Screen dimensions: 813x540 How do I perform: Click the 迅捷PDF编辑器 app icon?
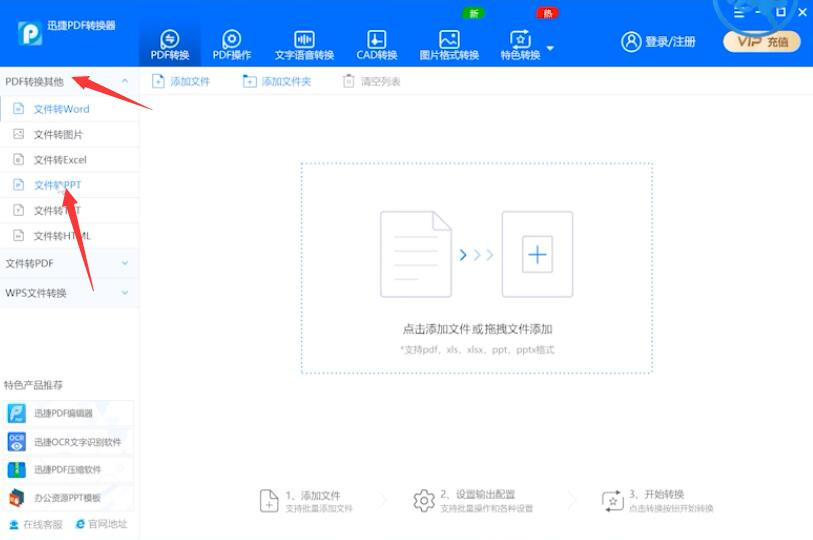(x=17, y=413)
